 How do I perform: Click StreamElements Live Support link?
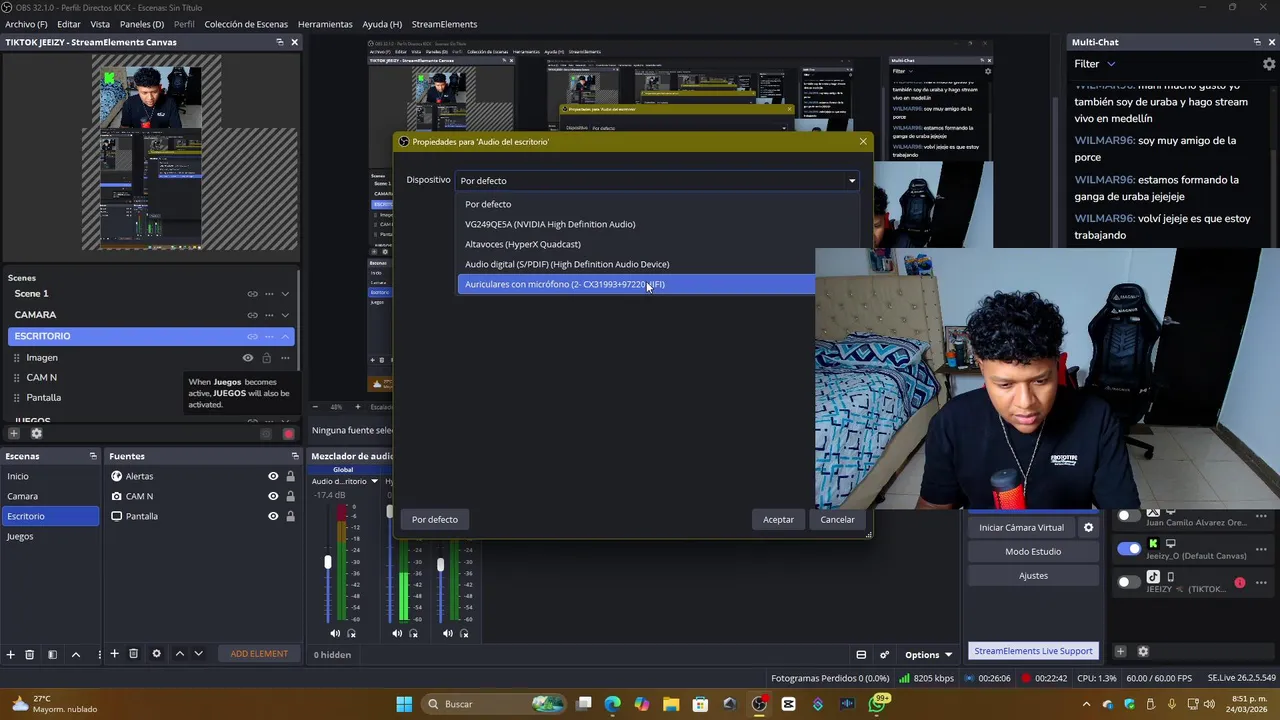coord(1033,651)
